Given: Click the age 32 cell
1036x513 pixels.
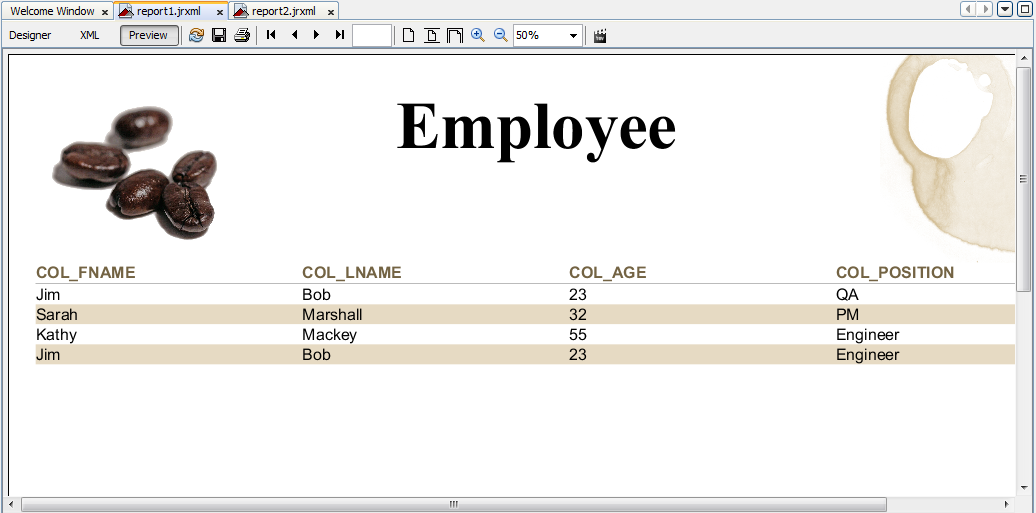Looking at the screenshot, I should pos(578,315).
